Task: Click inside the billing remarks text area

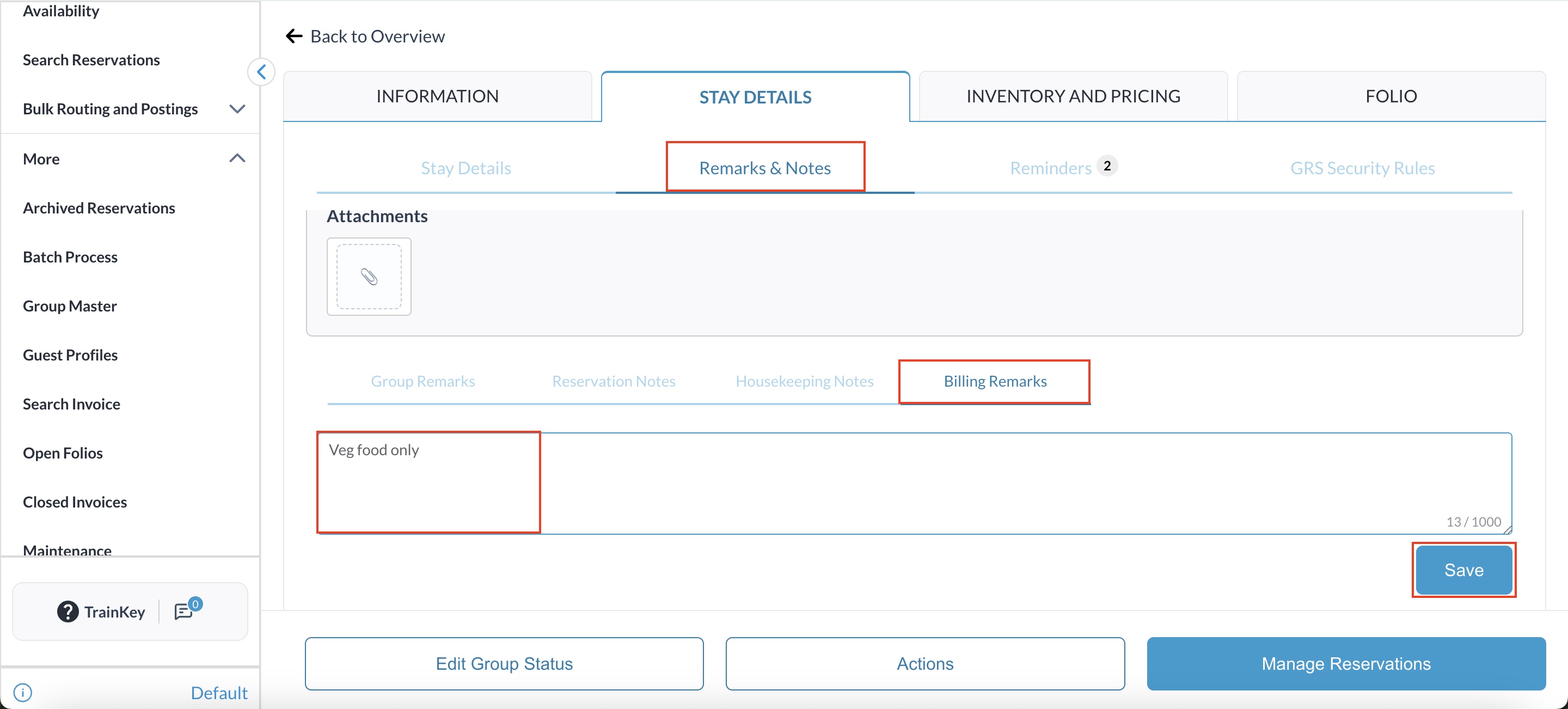Action: pos(913,484)
